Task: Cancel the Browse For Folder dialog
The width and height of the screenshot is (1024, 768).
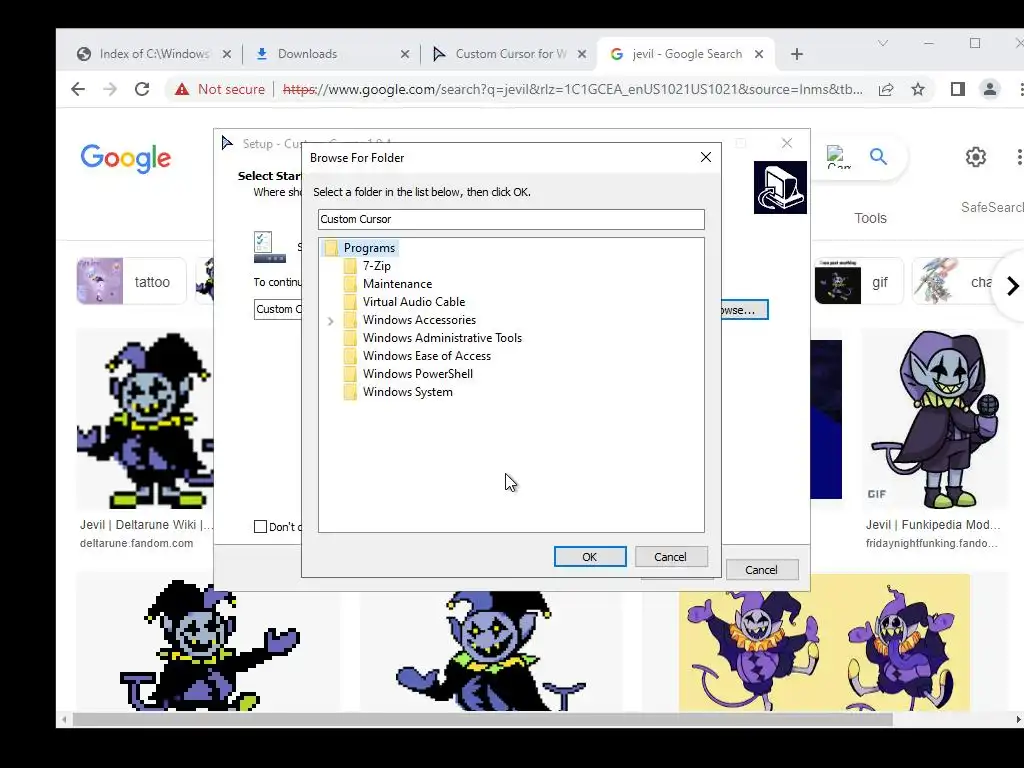Action: [671, 557]
